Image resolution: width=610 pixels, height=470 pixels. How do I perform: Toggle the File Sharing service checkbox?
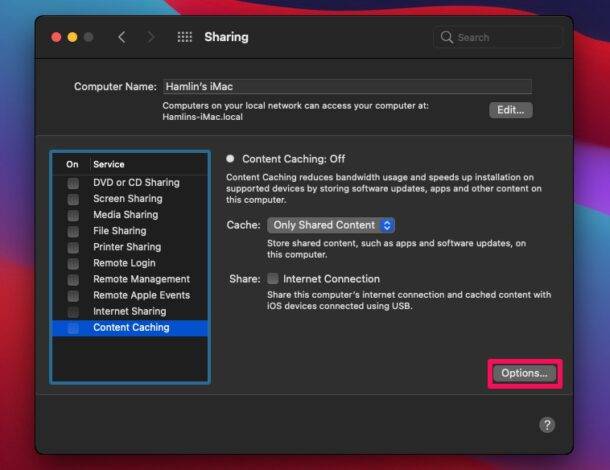[73, 231]
